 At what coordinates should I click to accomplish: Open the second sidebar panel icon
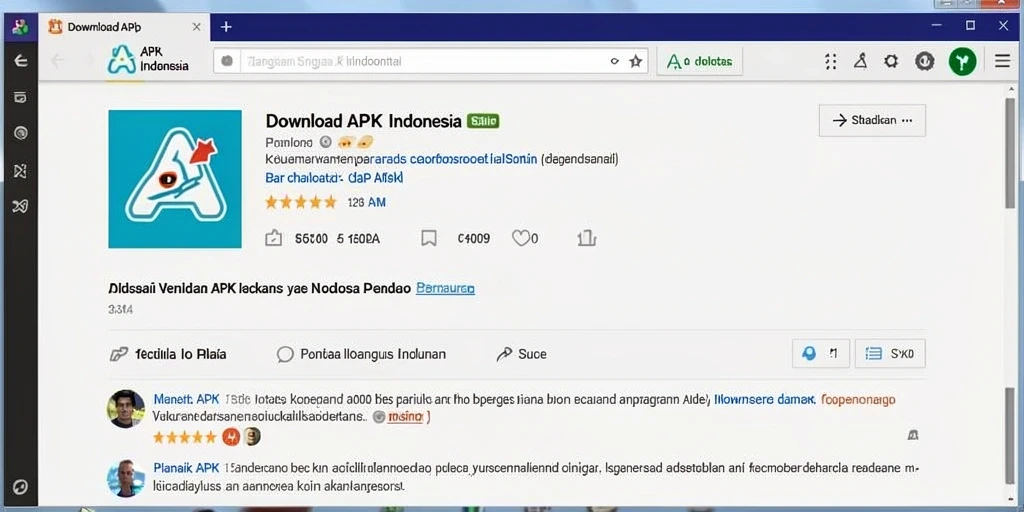[x=20, y=97]
